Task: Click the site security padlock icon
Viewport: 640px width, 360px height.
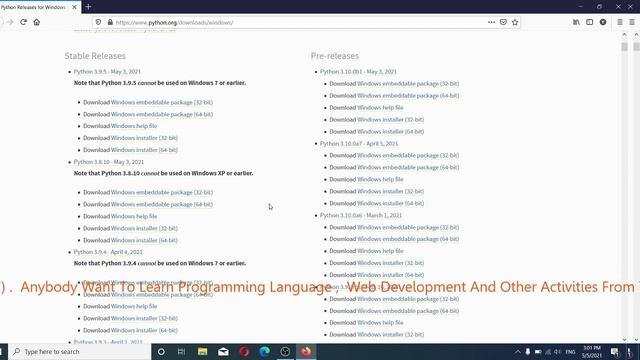Action: tap(110, 22)
